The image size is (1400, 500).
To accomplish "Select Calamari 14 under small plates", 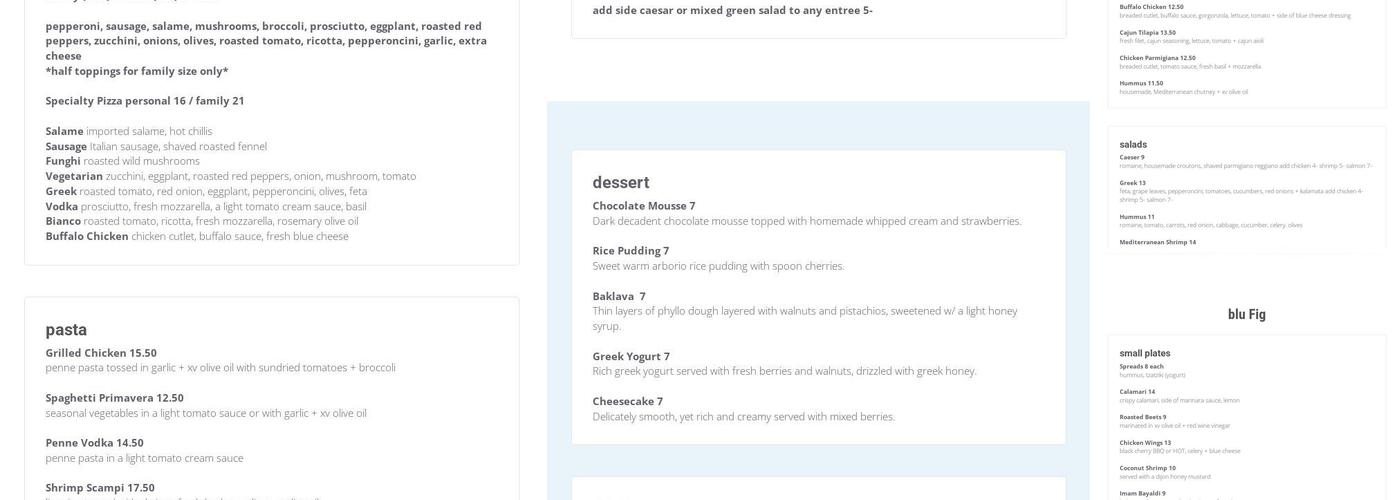I will [x=1137, y=392].
